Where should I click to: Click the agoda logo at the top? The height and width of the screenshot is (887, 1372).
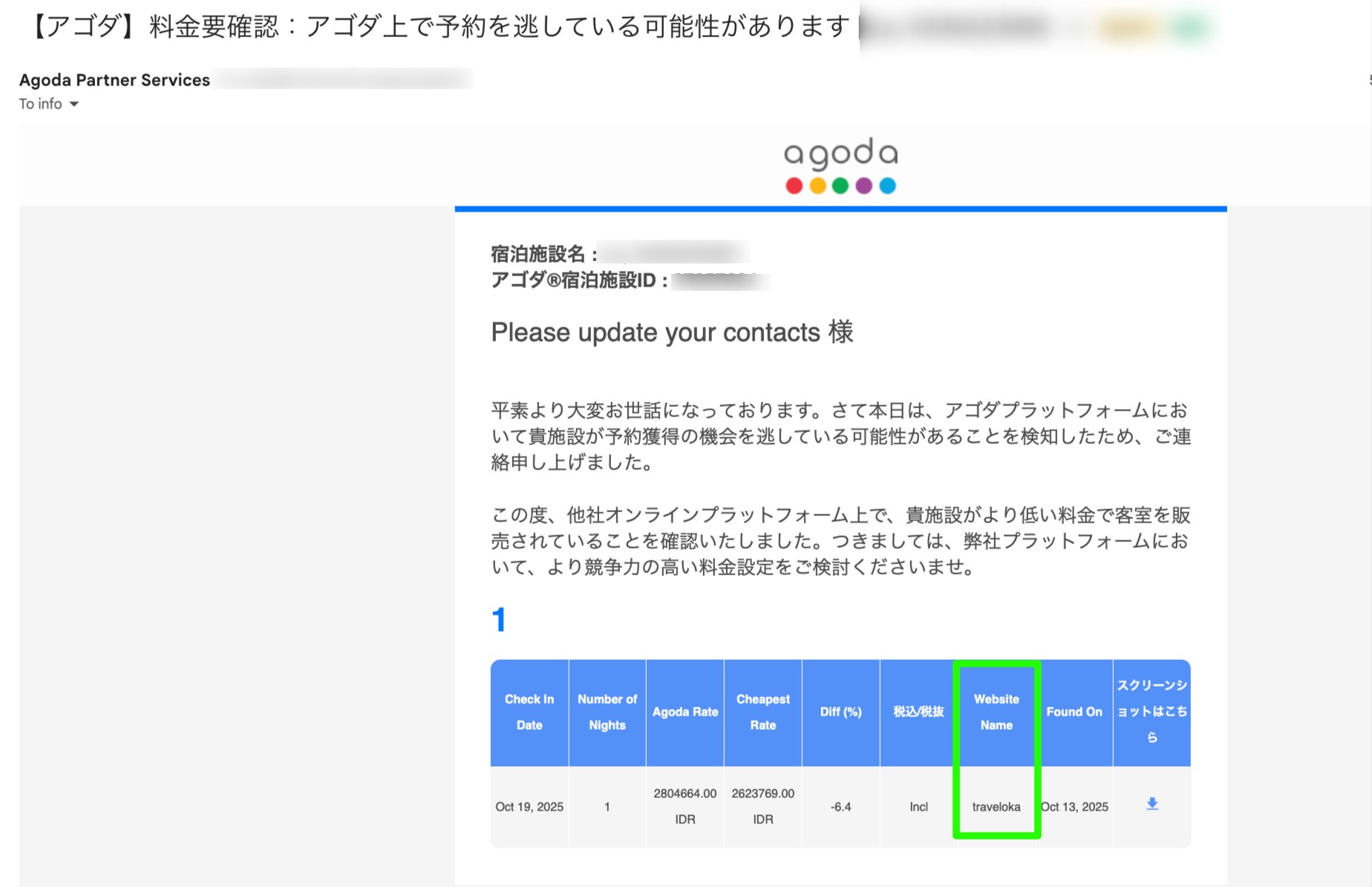[840, 152]
